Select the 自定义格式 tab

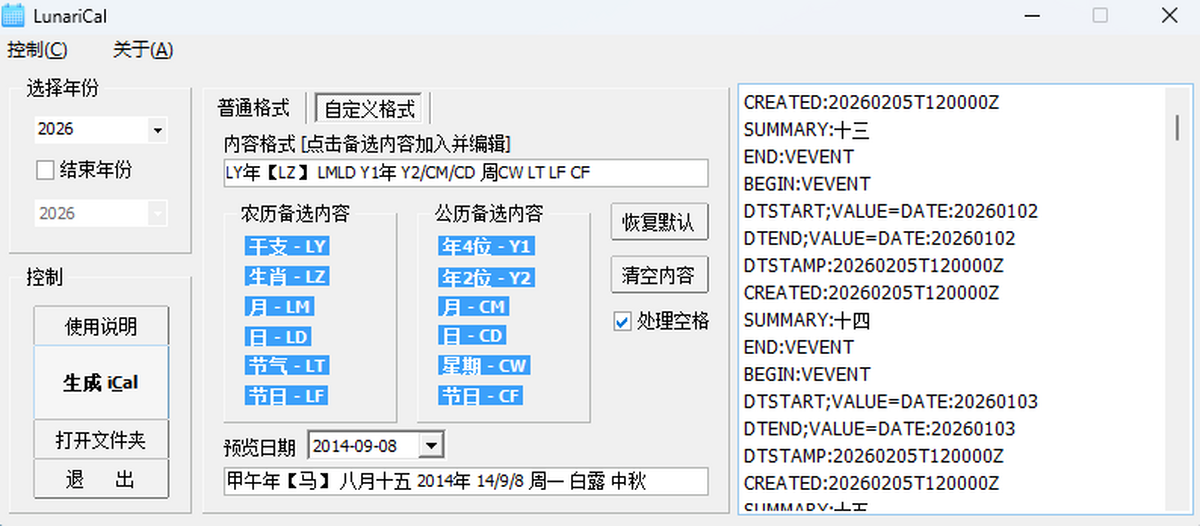point(369,108)
